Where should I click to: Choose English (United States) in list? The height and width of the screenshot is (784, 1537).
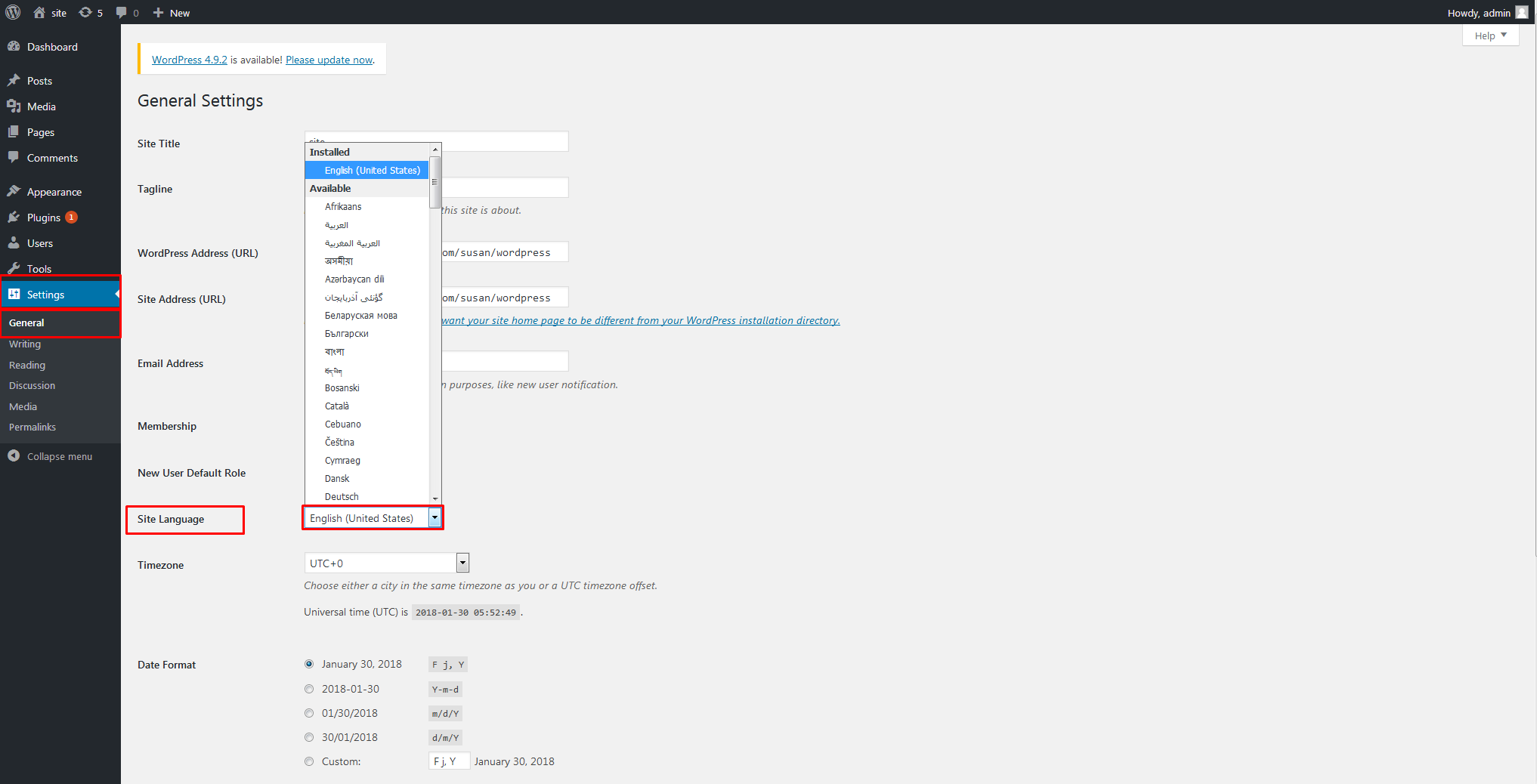[x=367, y=170]
